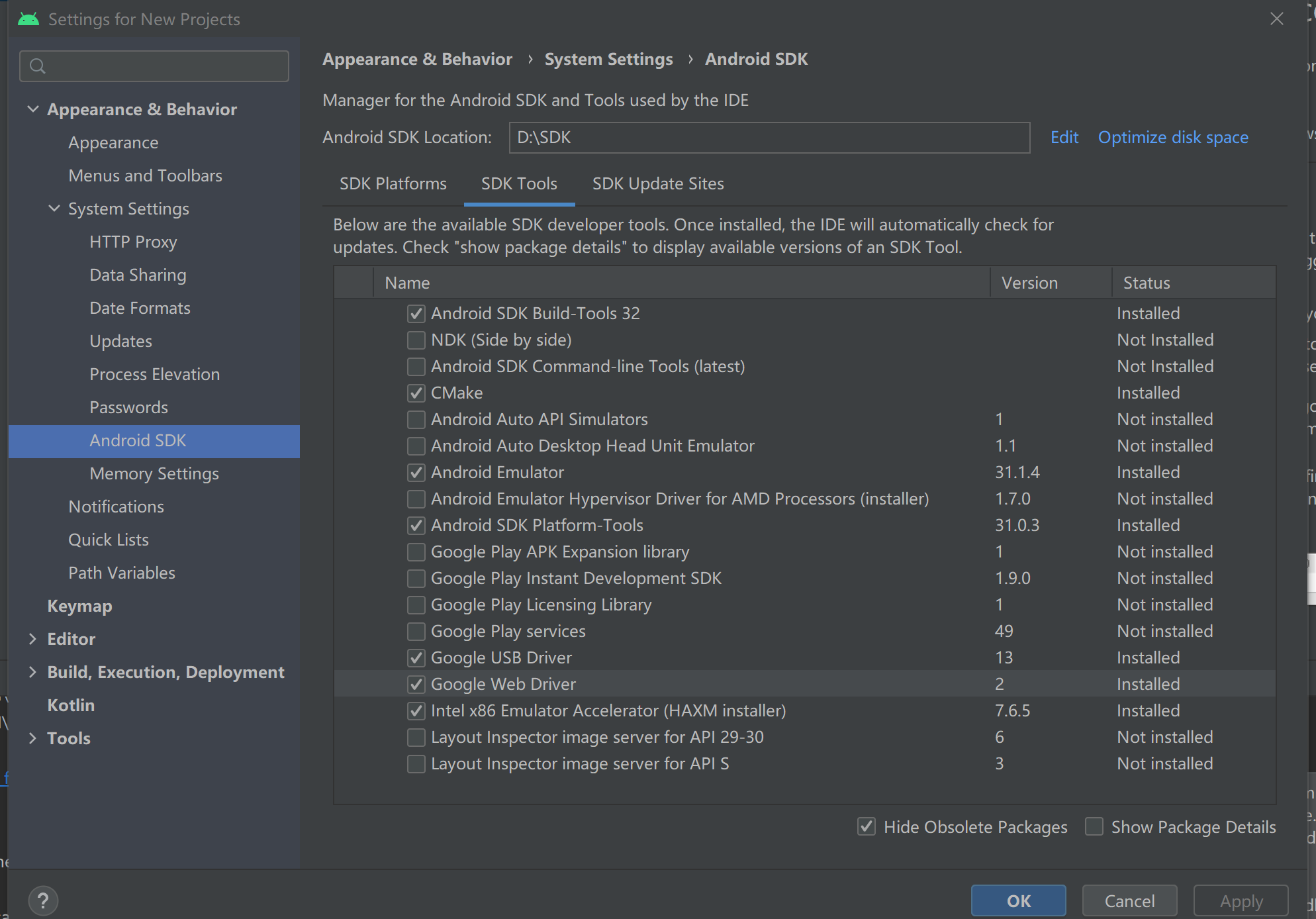Open Memory Settings page
The image size is (1316, 919).
(x=154, y=473)
